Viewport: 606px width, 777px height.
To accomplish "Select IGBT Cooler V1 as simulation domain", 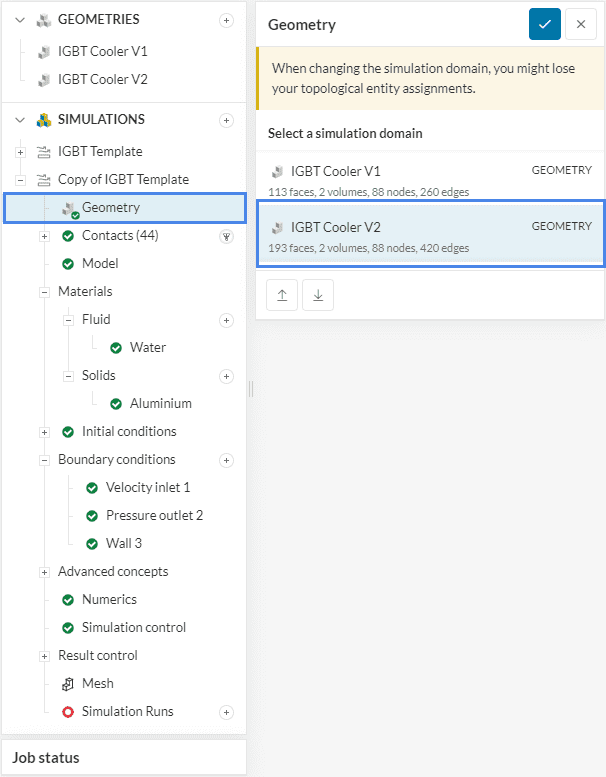I will [430, 180].
